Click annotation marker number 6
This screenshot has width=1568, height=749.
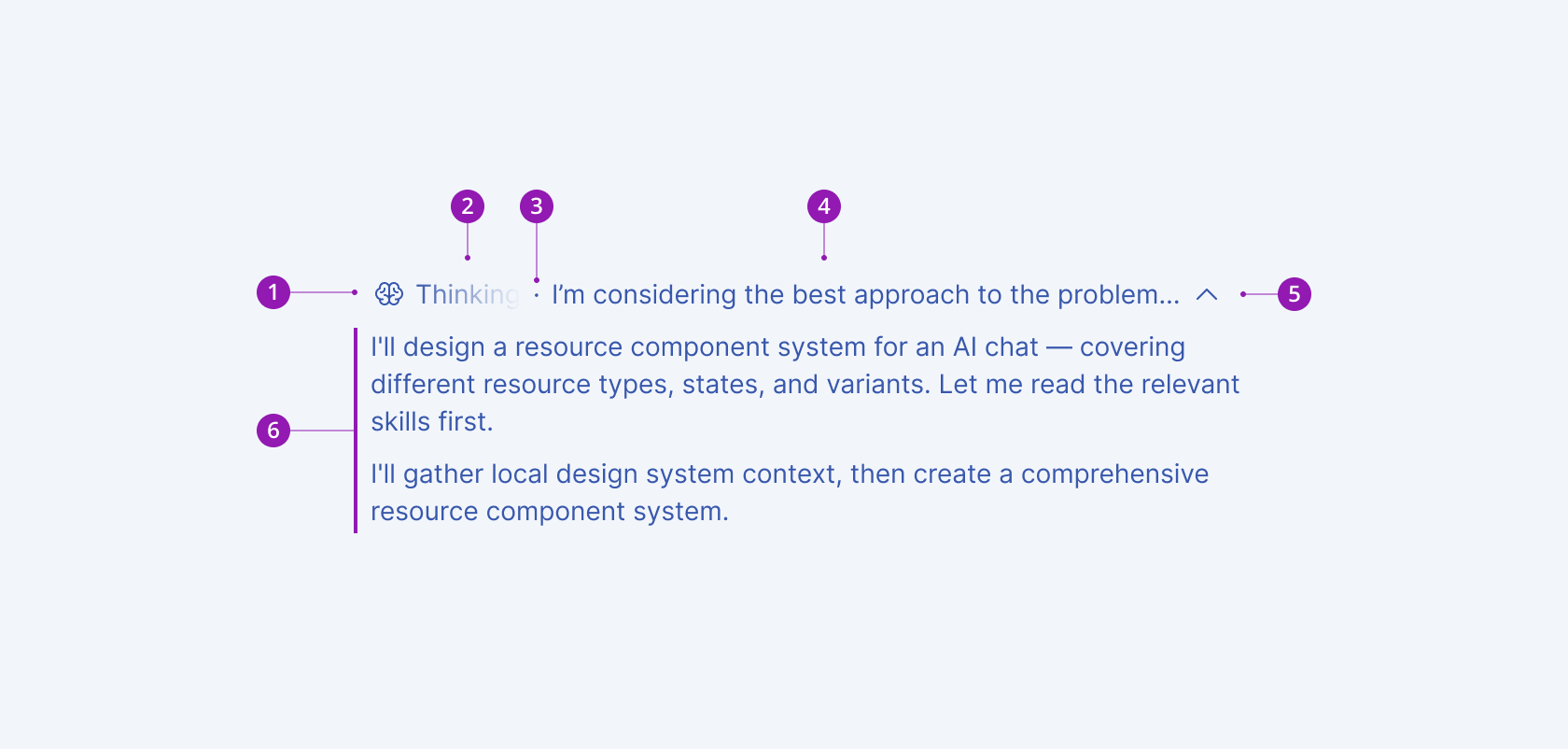(273, 431)
